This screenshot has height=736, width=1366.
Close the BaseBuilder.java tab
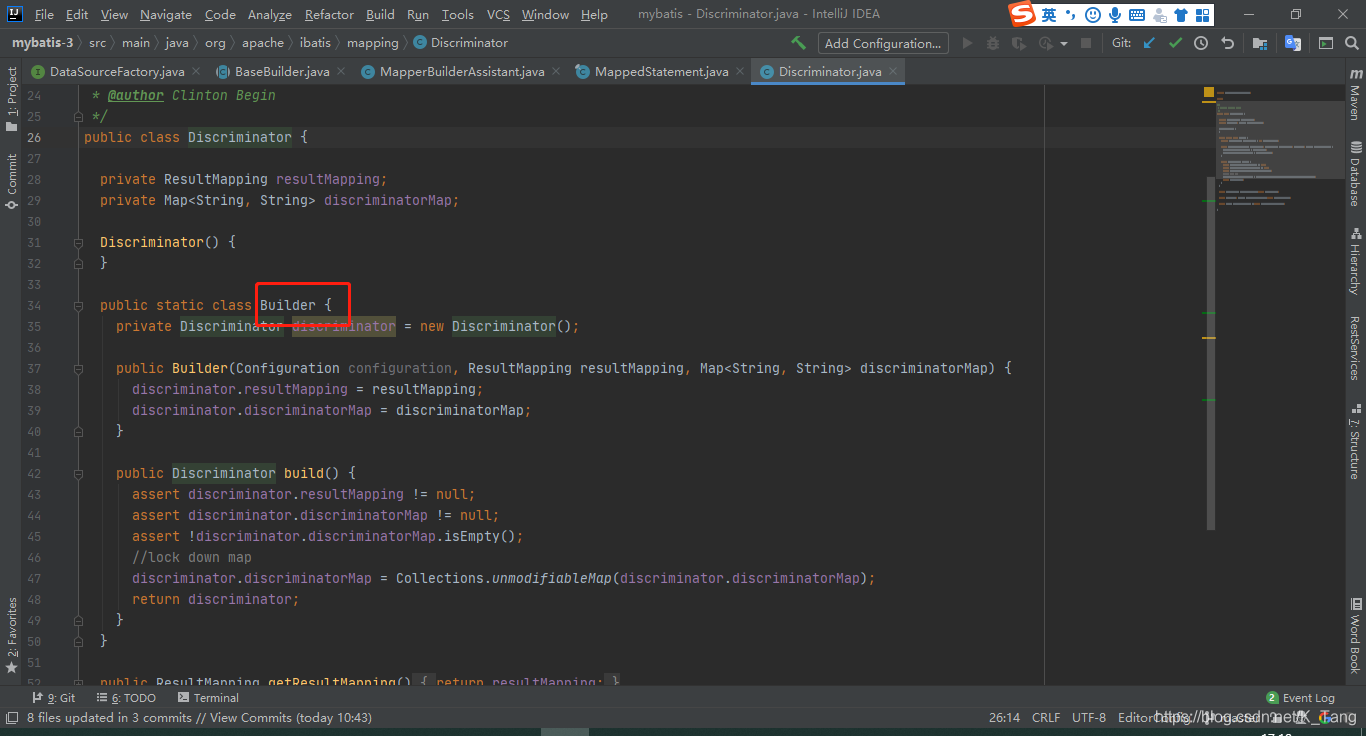(x=340, y=72)
